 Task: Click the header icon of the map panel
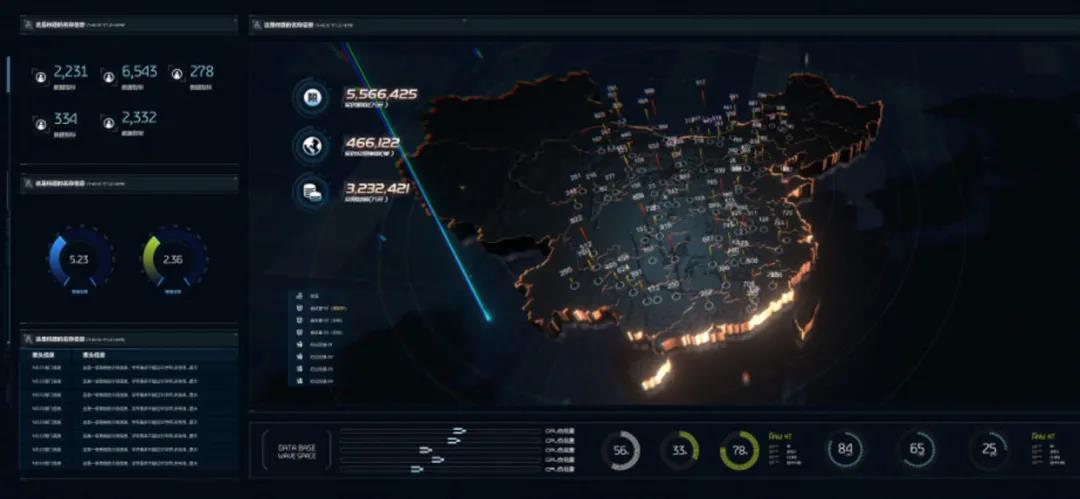257,26
